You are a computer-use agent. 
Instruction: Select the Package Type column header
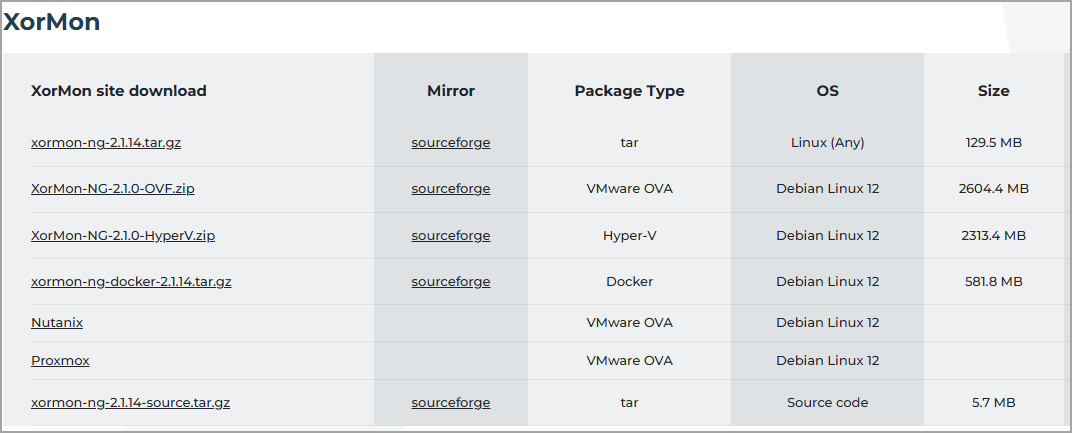point(629,91)
